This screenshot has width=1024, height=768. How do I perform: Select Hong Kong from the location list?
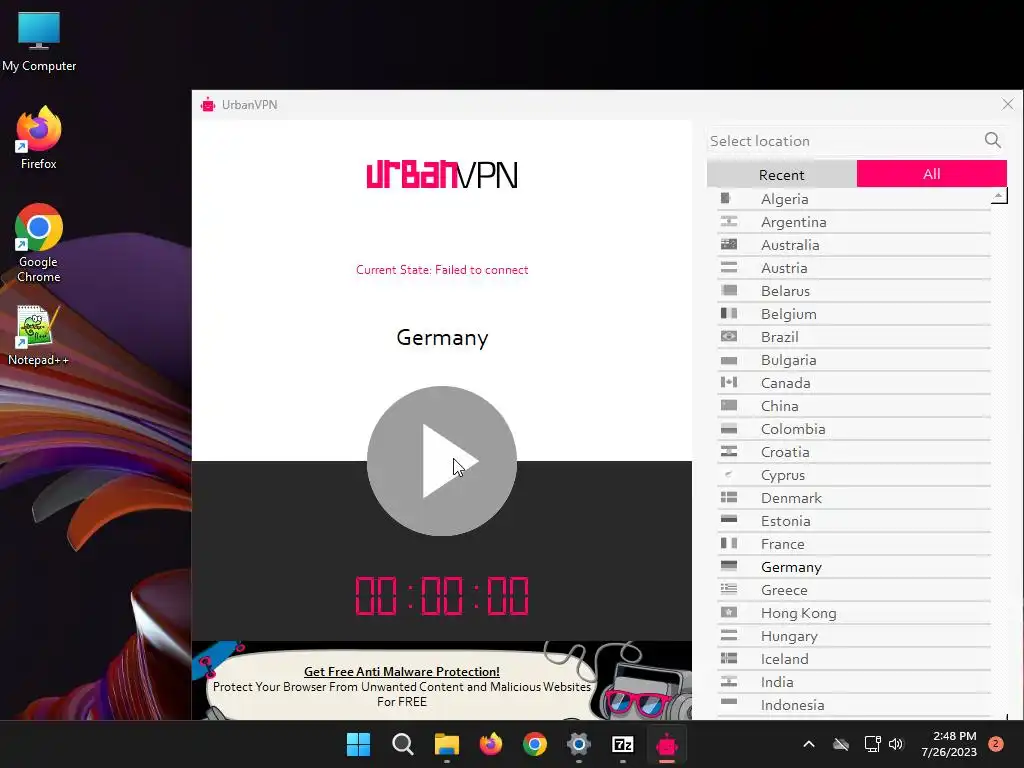coord(854,613)
